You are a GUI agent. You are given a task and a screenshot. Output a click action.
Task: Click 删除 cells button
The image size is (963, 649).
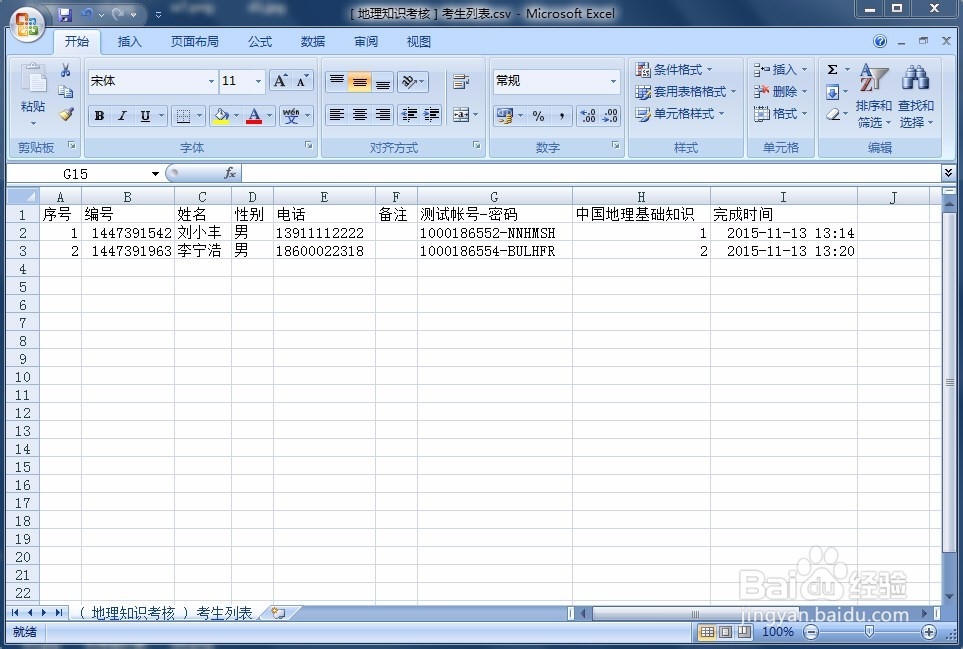780,91
